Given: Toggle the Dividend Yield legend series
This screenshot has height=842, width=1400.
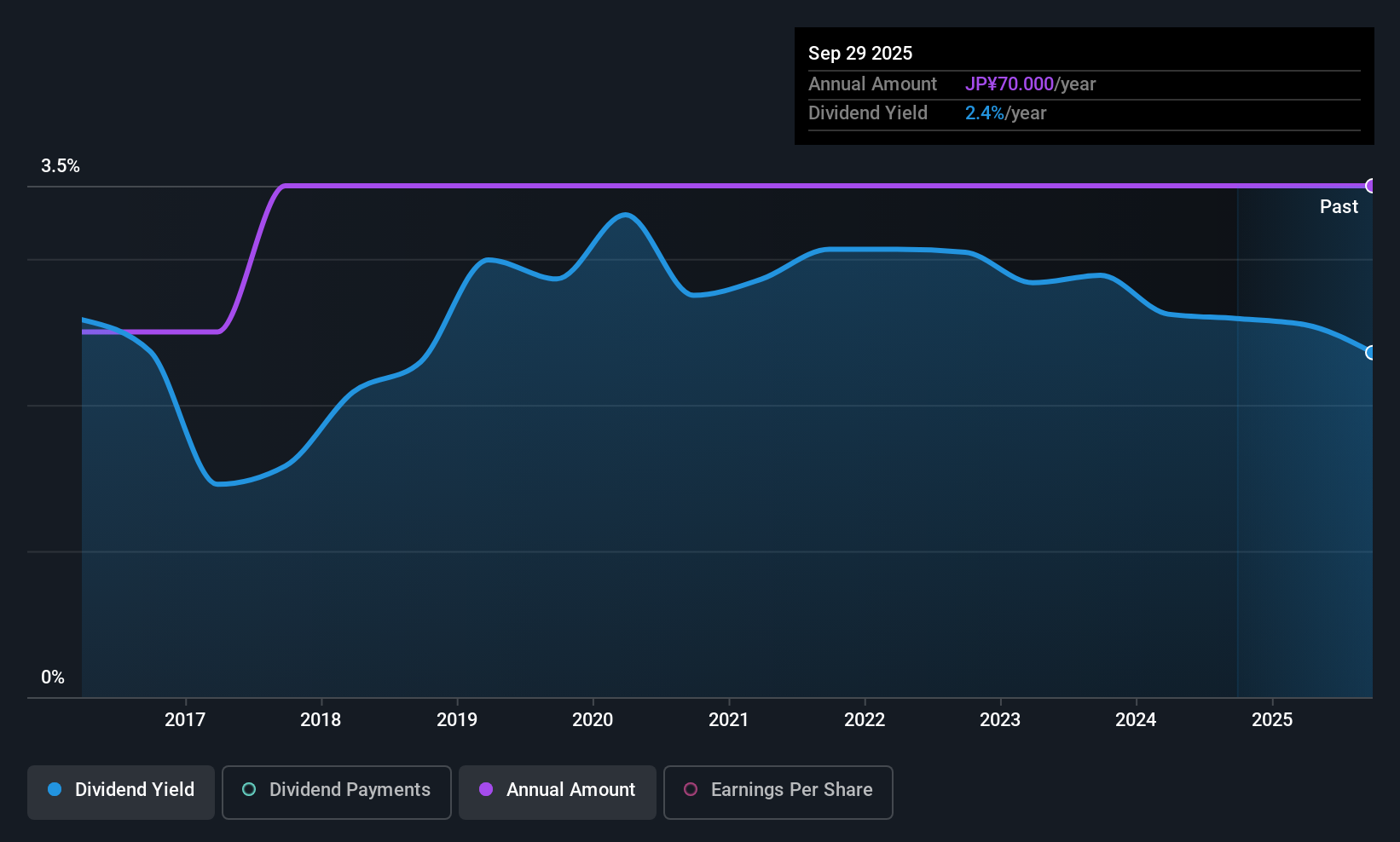Looking at the screenshot, I should [x=121, y=792].
